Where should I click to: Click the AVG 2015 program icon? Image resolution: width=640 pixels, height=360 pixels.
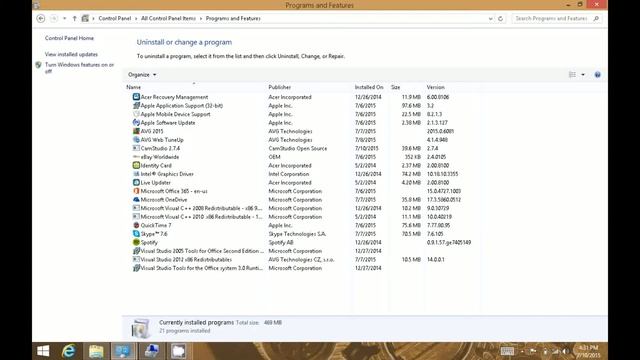[x=136, y=131]
